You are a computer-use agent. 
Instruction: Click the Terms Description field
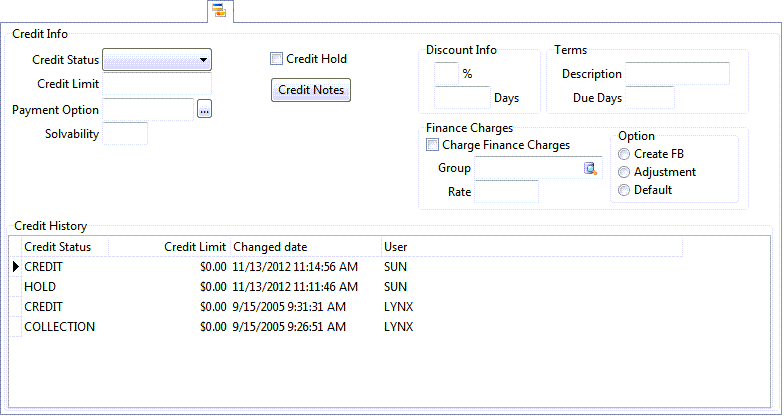677,74
